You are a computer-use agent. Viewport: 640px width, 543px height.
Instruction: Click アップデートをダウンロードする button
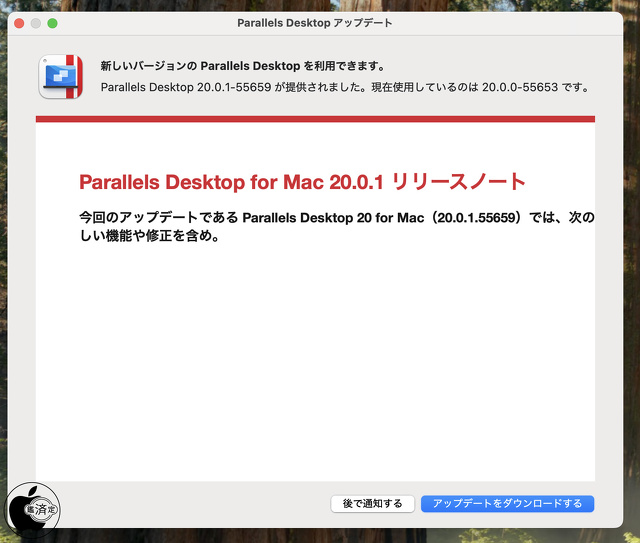pos(507,503)
